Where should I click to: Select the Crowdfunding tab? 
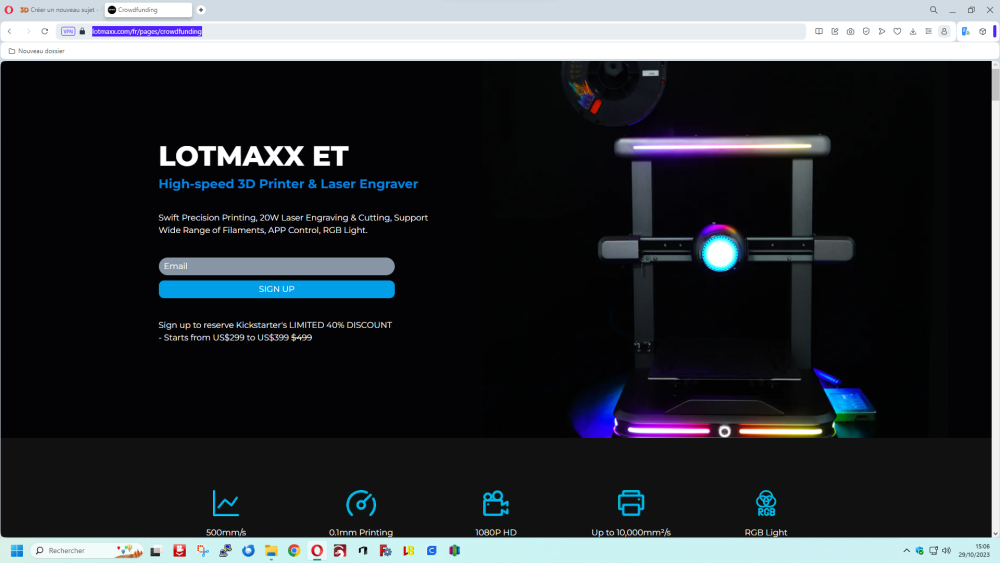pyautogui.click(x=148, y=10)
